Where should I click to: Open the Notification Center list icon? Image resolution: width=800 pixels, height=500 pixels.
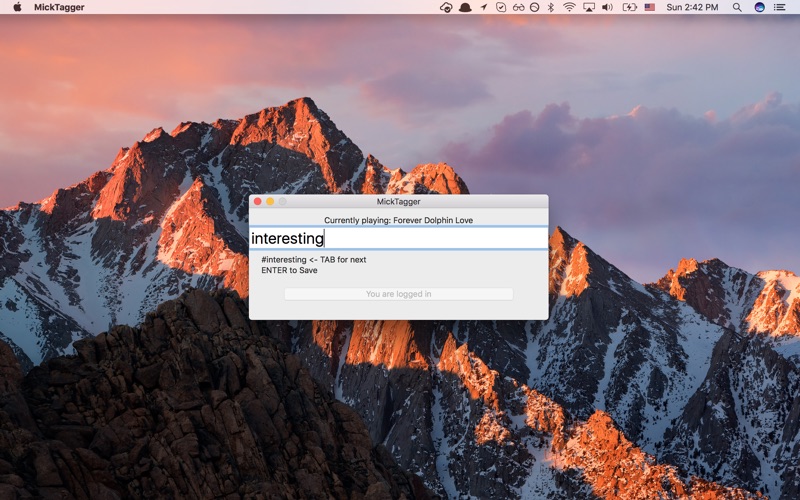[779, 7]
